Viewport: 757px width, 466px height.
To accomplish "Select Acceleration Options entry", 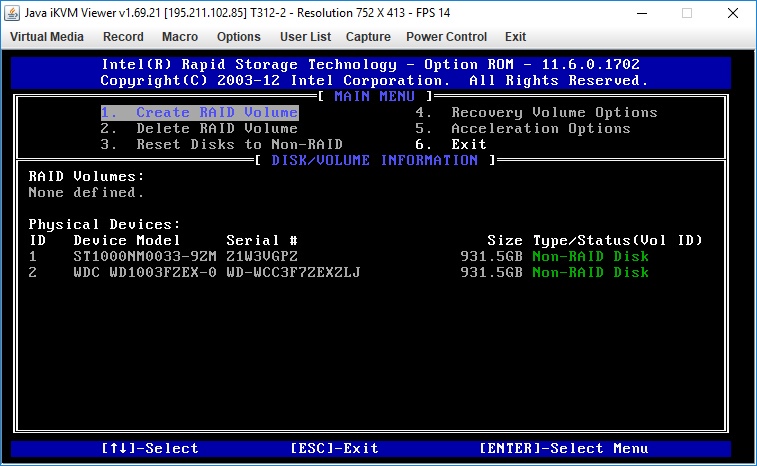I will coord(523,128).
